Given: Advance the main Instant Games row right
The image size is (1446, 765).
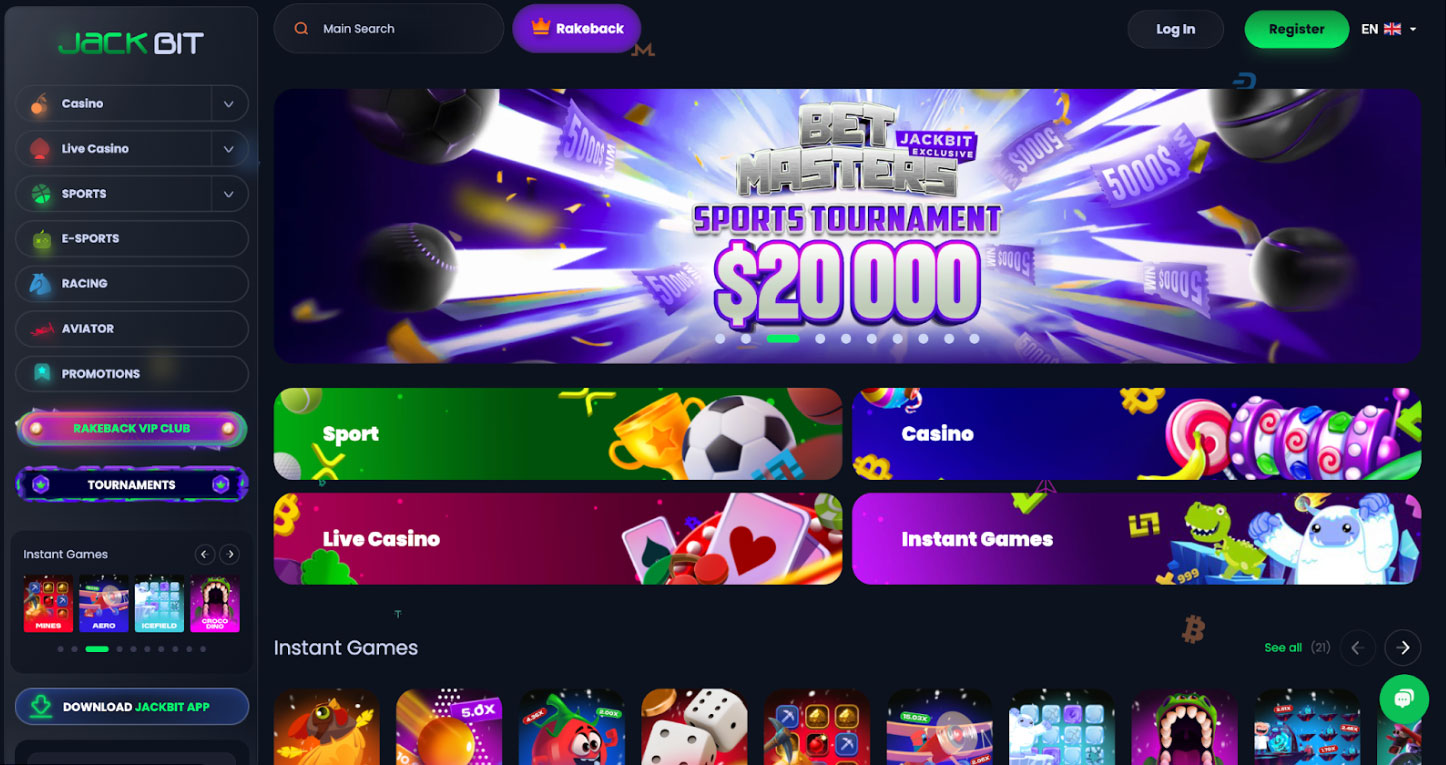Looking at the screenshot, I should [x=1403, y=648].
